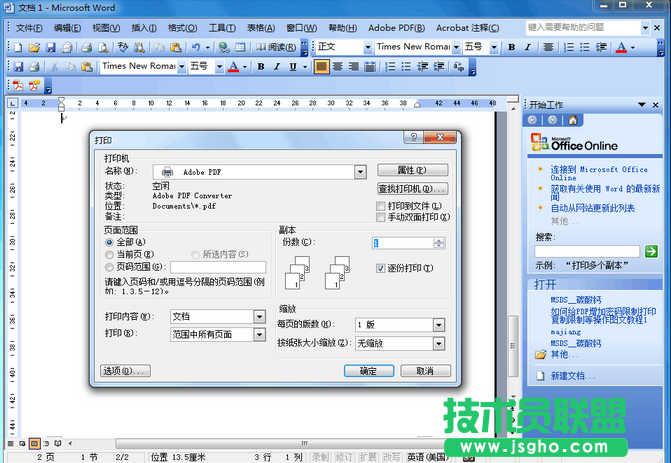Screen dimensions: 671x463
Task: Switch to Outline view button
Action: [x=46, y=443]
